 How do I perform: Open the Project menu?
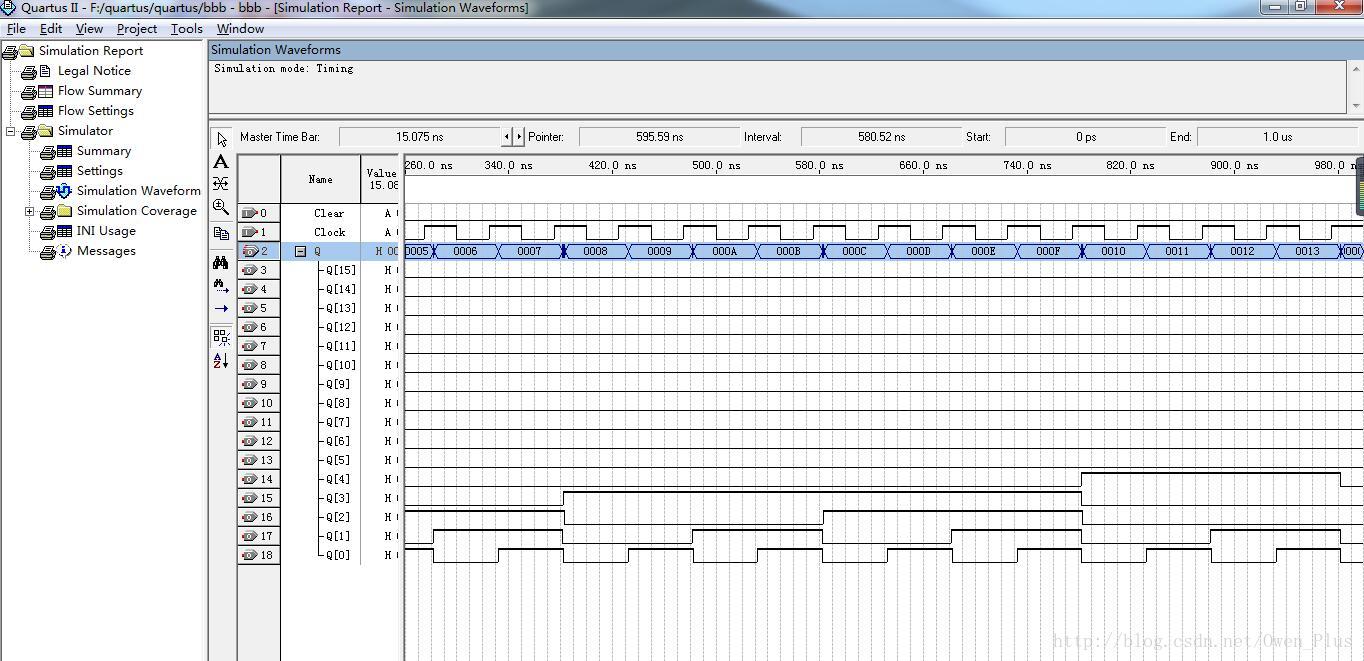tap(137, 29)
